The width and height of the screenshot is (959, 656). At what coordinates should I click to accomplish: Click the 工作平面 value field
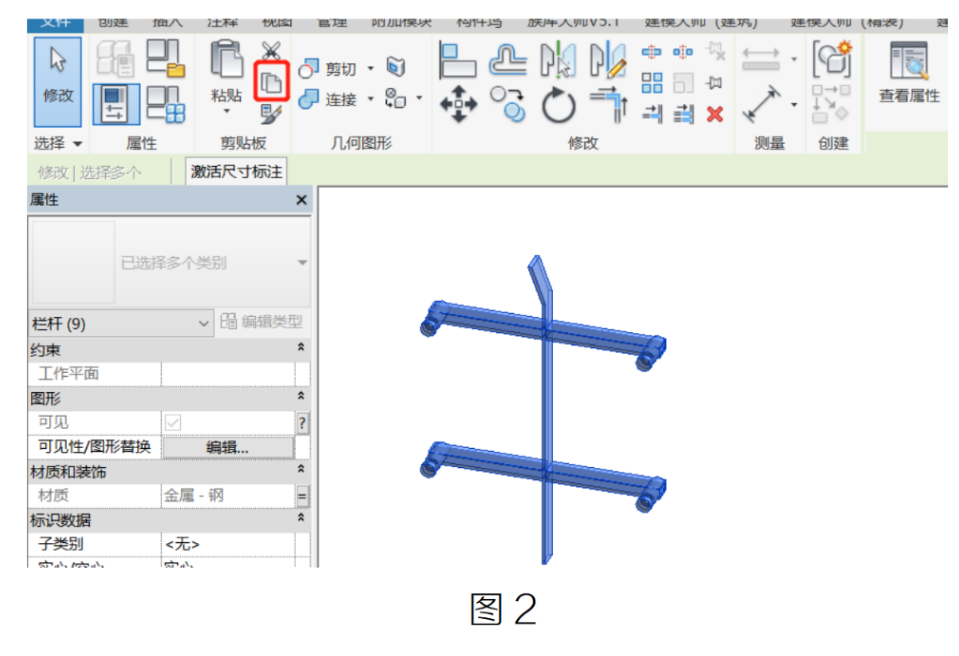tap(228, 374)
